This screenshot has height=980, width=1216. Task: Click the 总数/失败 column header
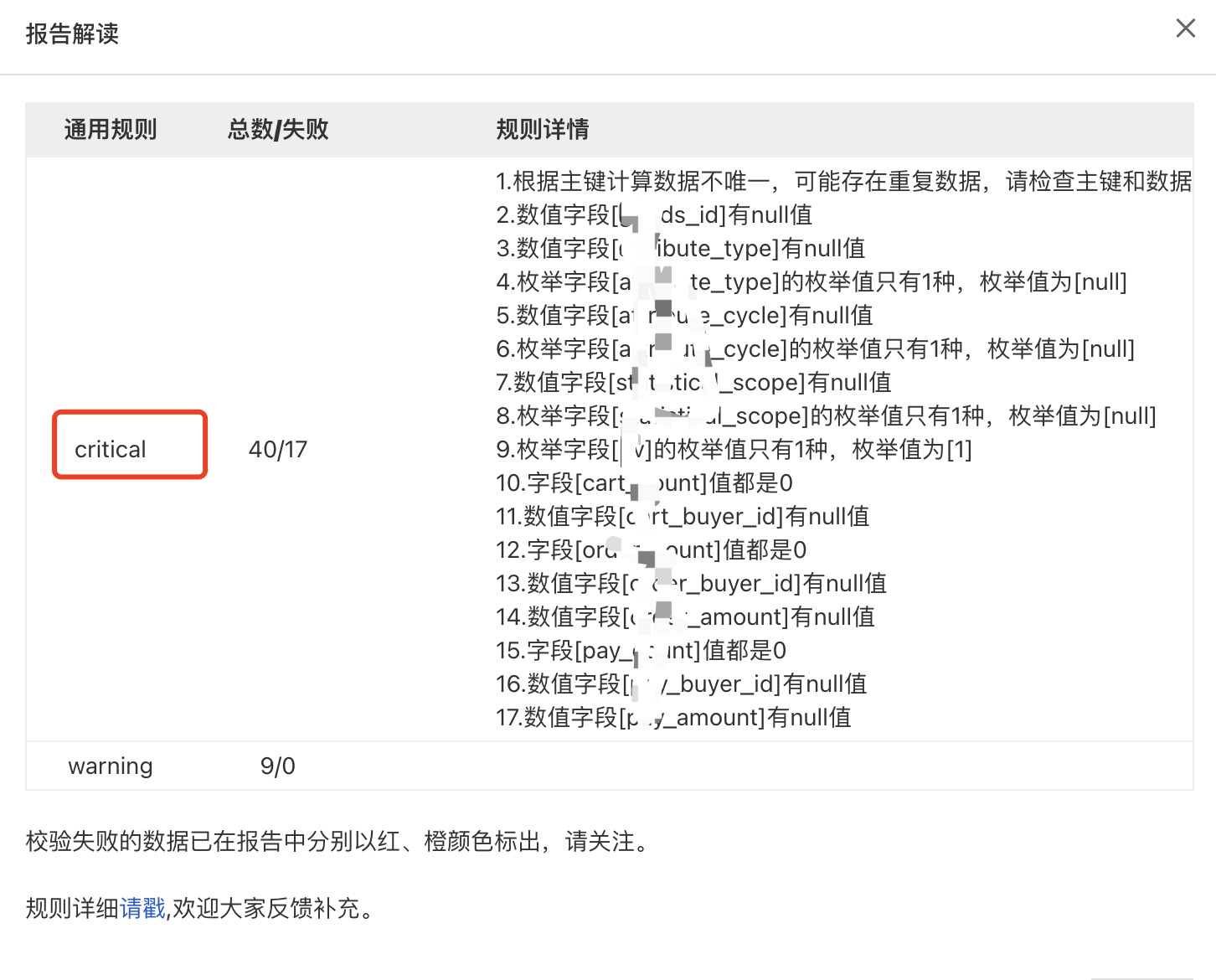point(278,130)
